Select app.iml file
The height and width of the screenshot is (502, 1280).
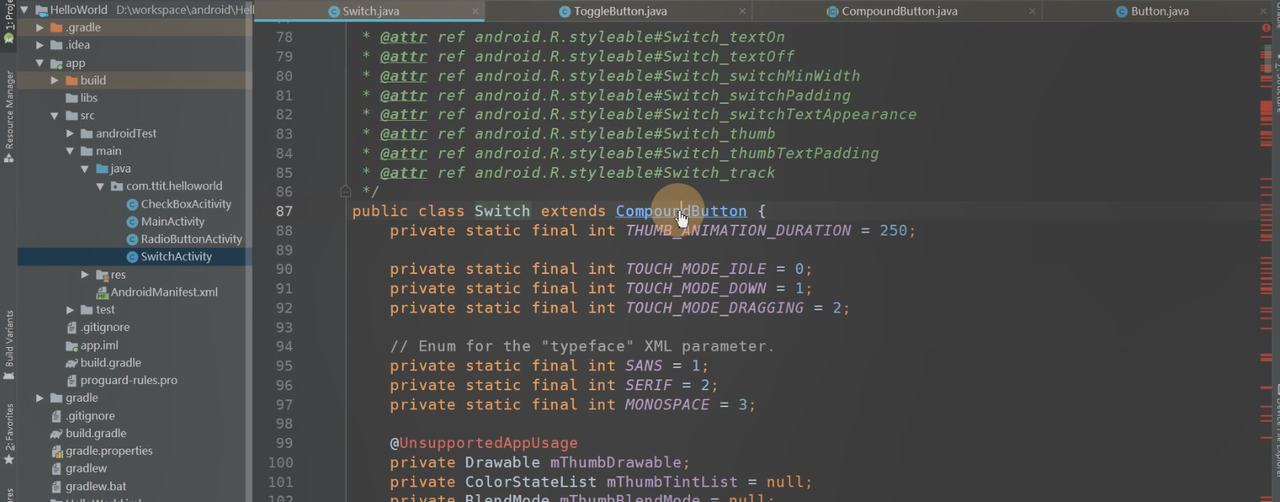pos(99,345)
